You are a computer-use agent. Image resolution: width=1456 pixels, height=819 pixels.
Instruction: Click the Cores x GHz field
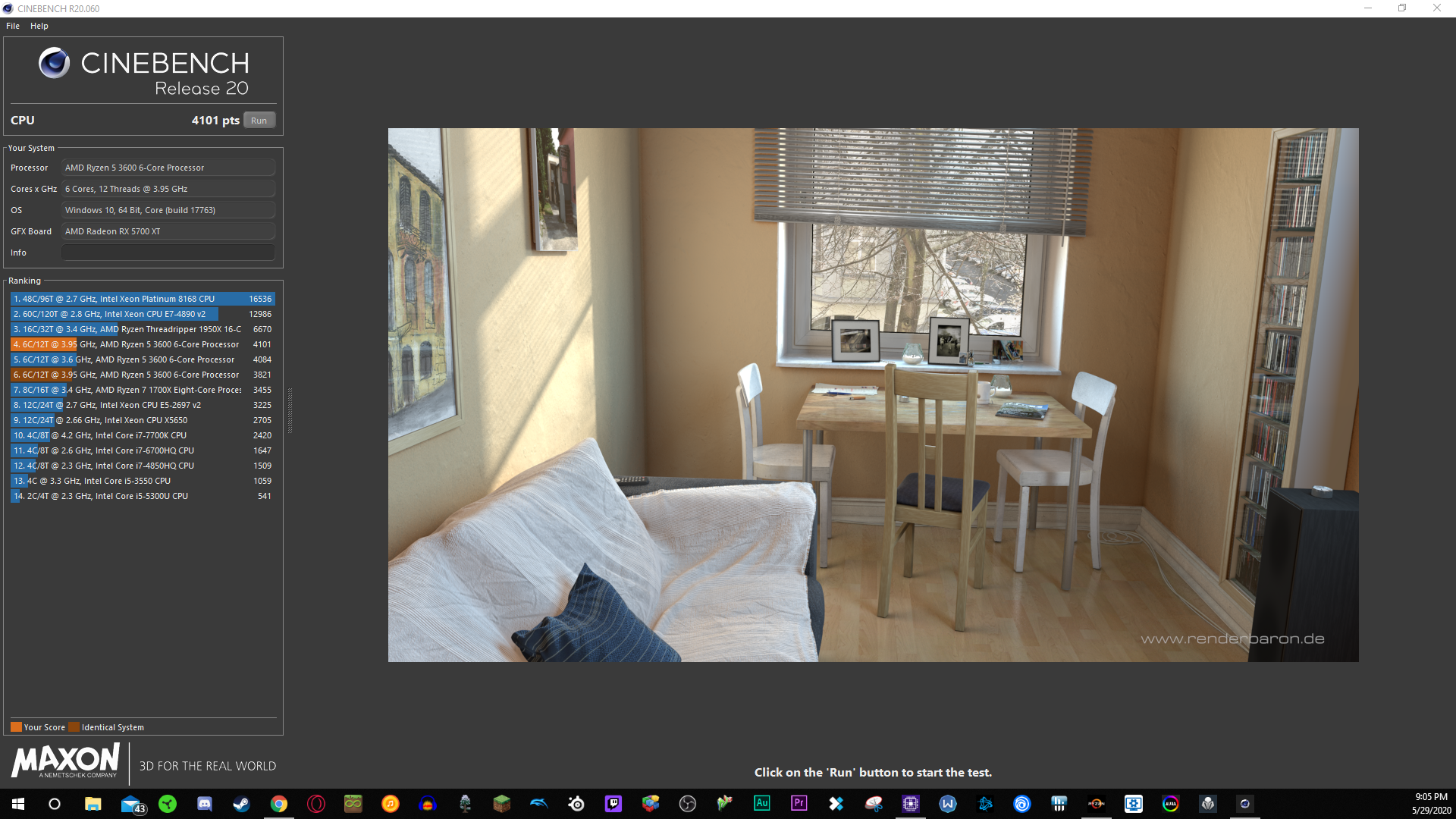(168, 189)
